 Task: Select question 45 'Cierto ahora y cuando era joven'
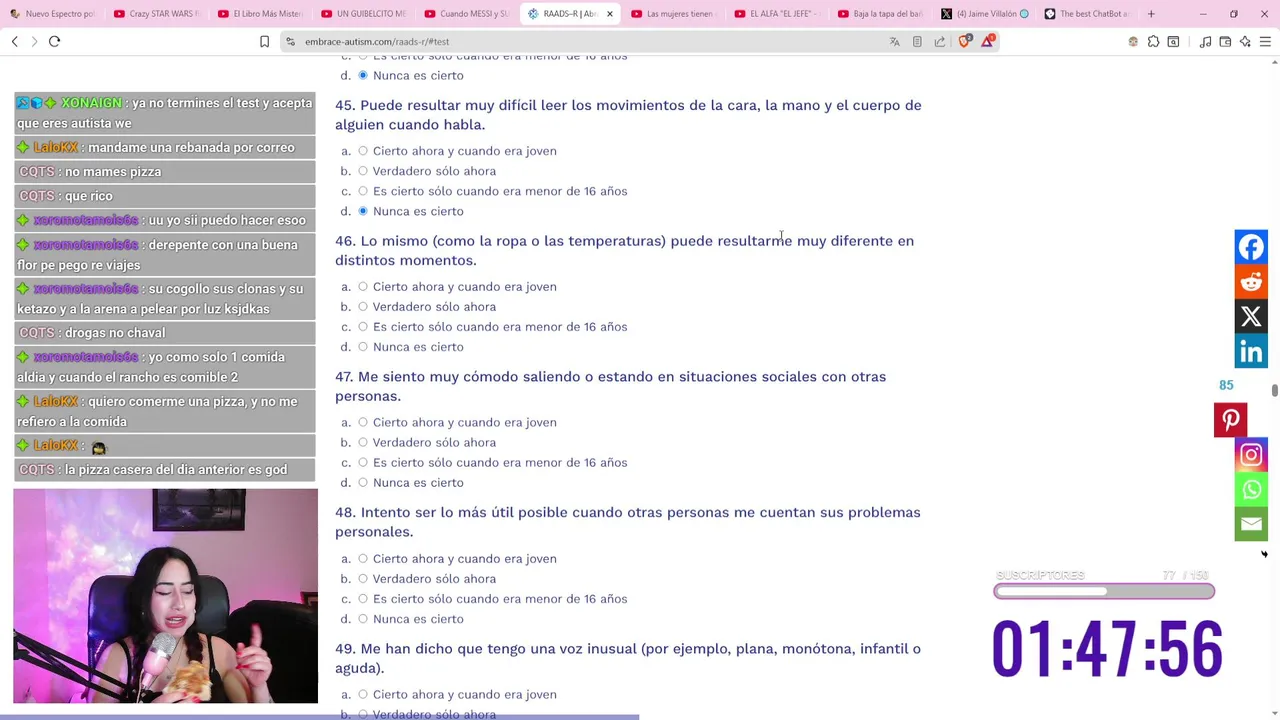(x=363, y=151)
